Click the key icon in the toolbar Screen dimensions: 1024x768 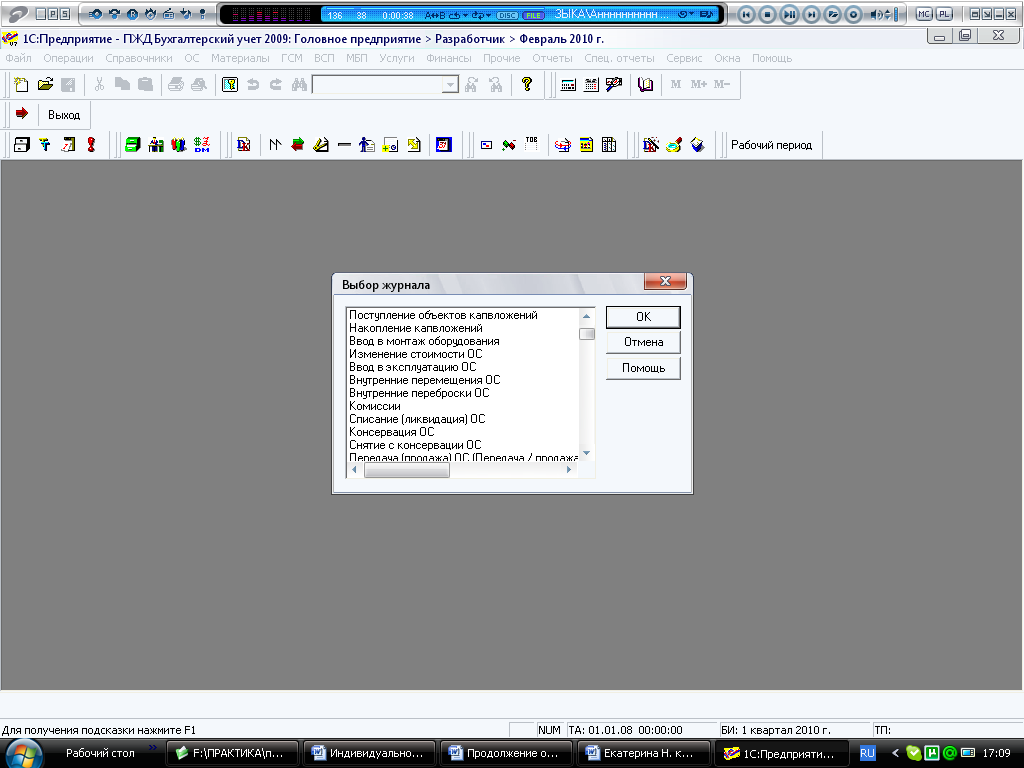click(x=230, y=84)
